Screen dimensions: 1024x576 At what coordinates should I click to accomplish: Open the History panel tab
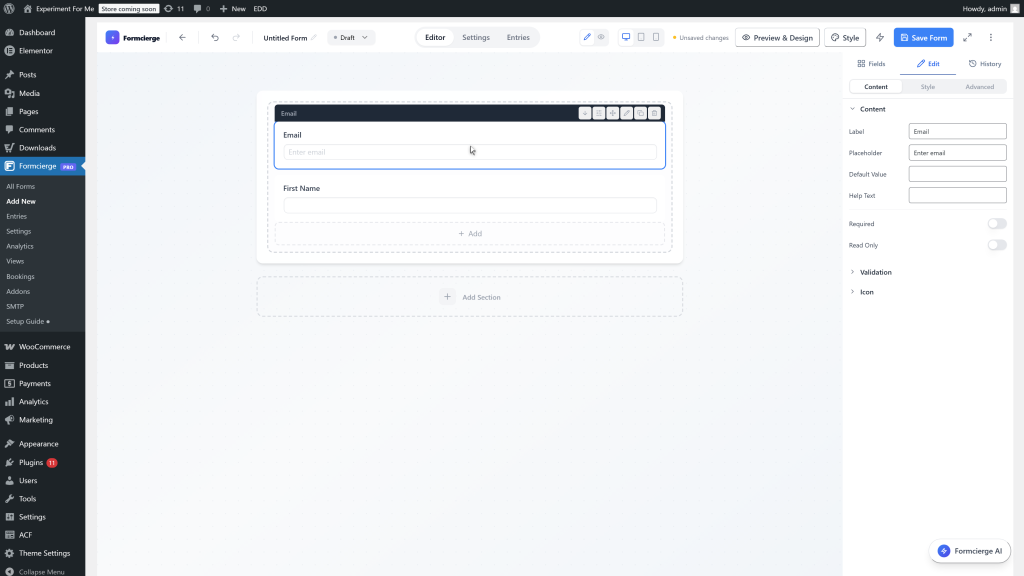[985, 63]
